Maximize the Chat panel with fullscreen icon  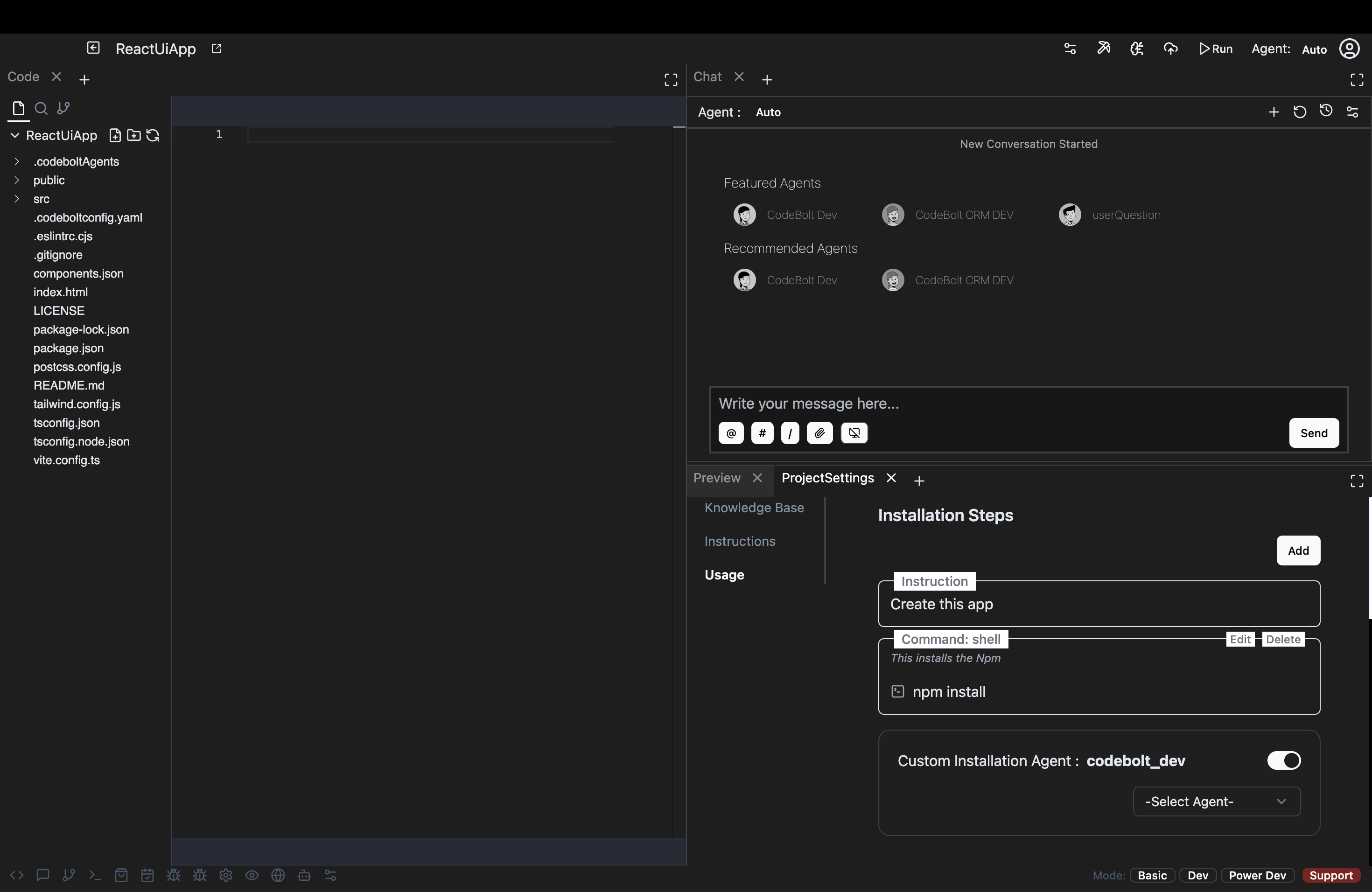(1357, 79)
